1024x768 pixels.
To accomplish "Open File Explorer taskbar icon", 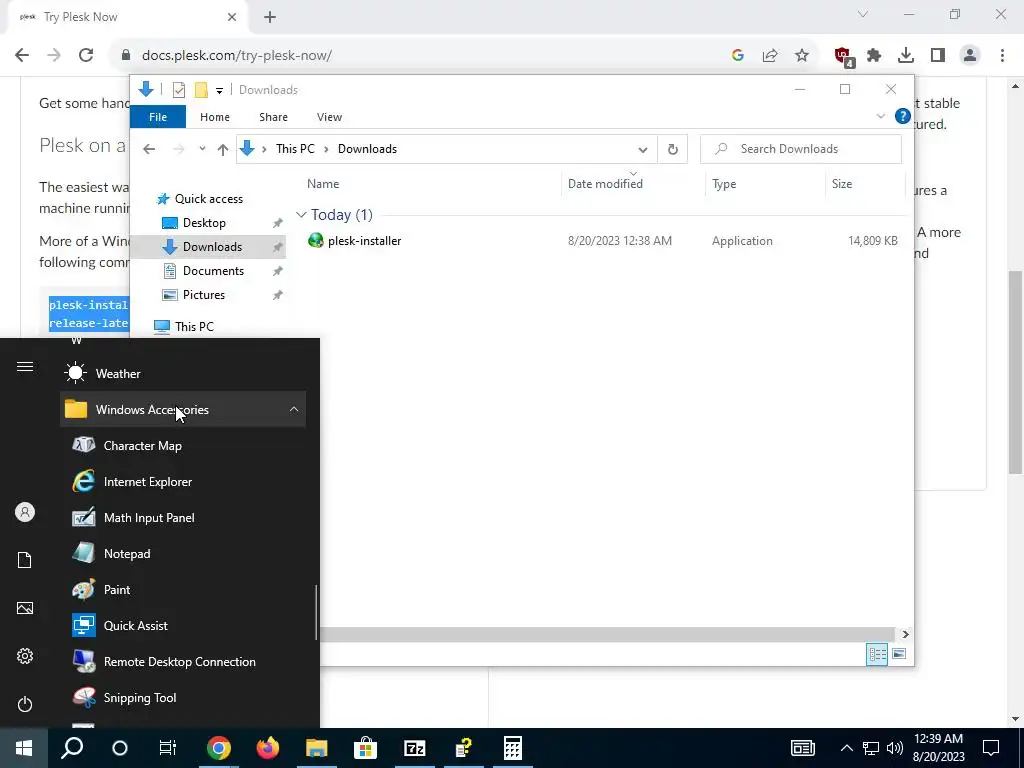I will pos(317,748).
